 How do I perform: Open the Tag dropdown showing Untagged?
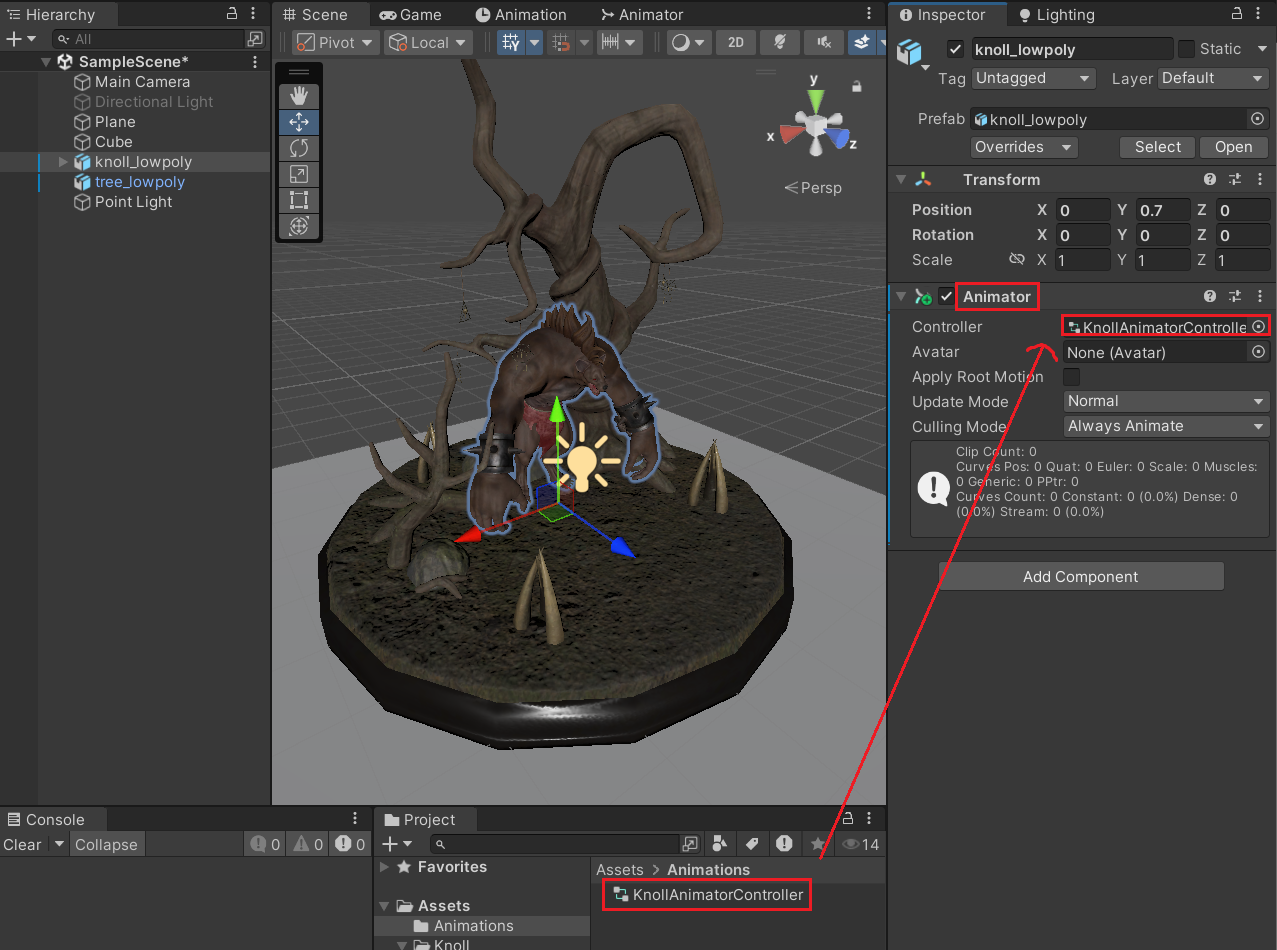click(1034, 78)
